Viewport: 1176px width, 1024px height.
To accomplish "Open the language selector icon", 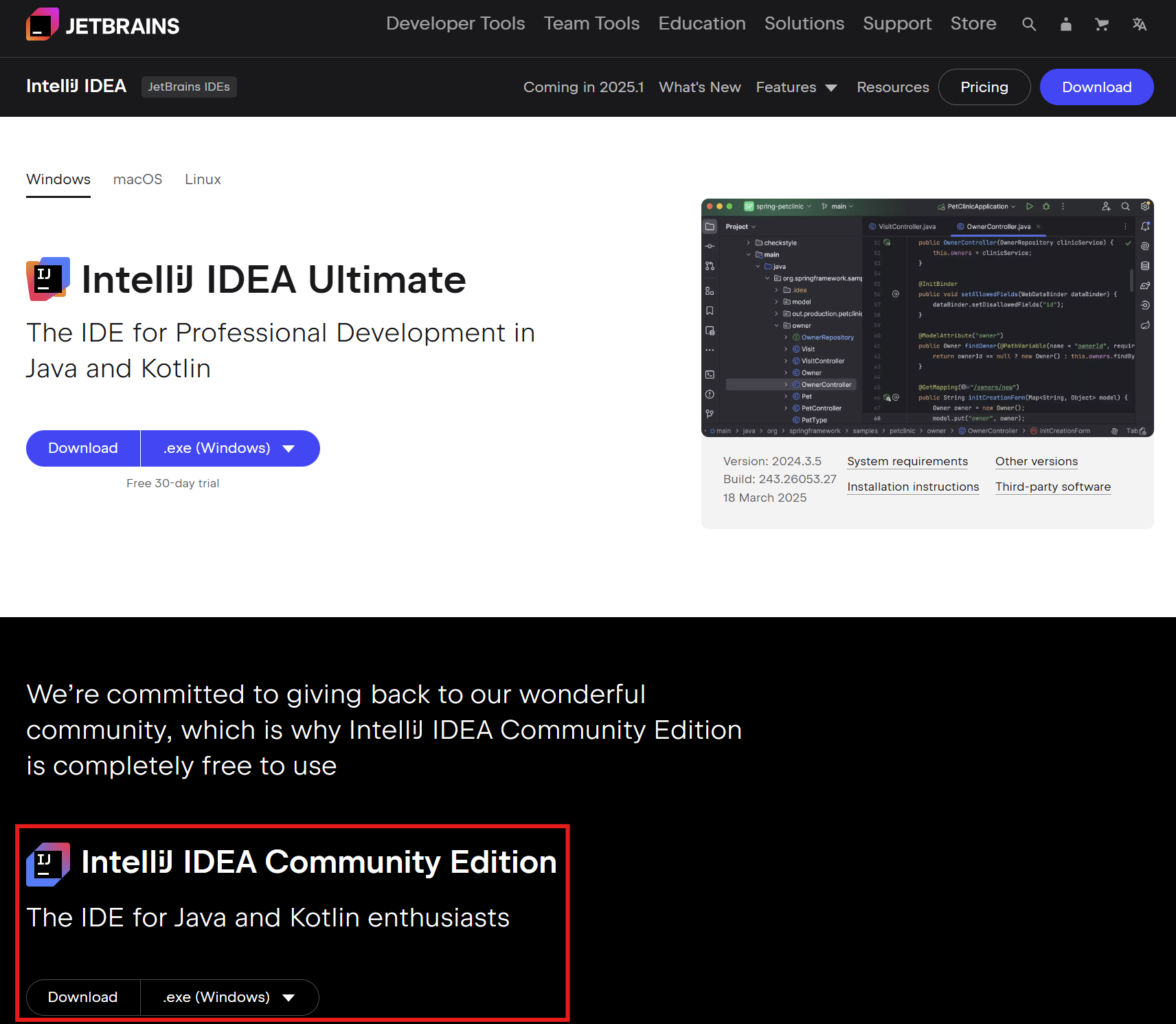I will coord(1140,25).
